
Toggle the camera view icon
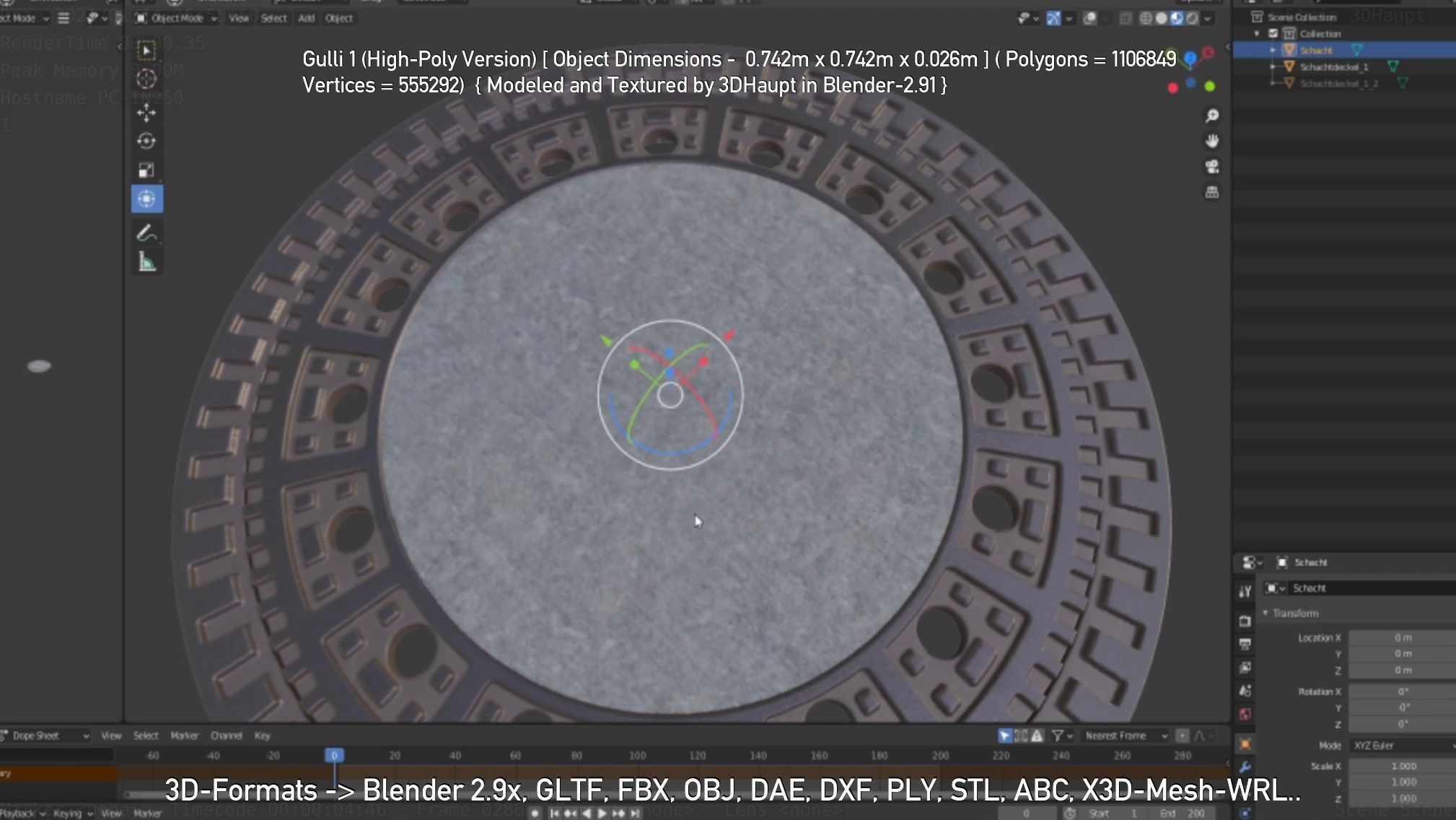click(x=1212, y=167)
